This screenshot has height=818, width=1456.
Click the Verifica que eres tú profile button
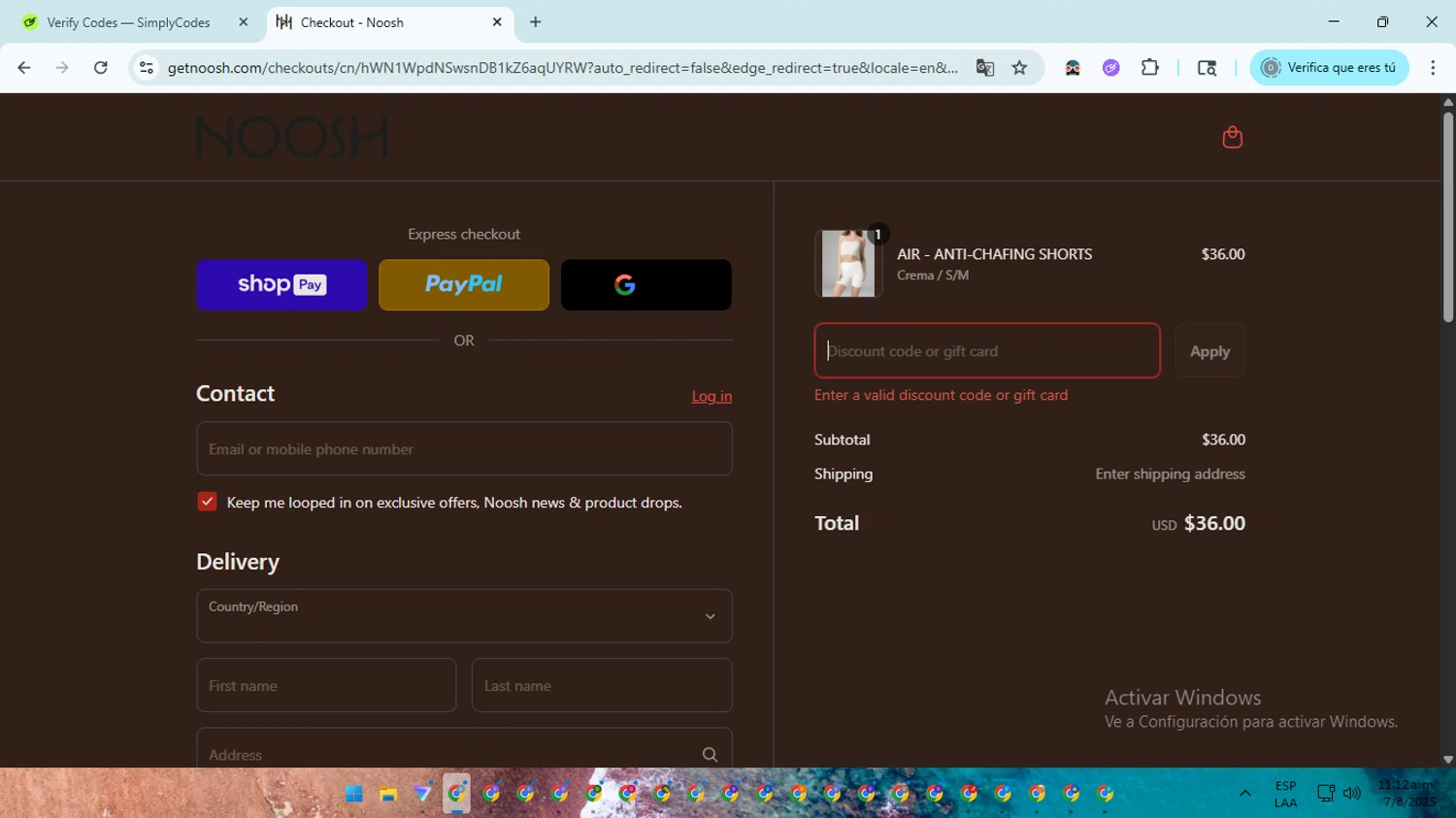pos(1329,68)
